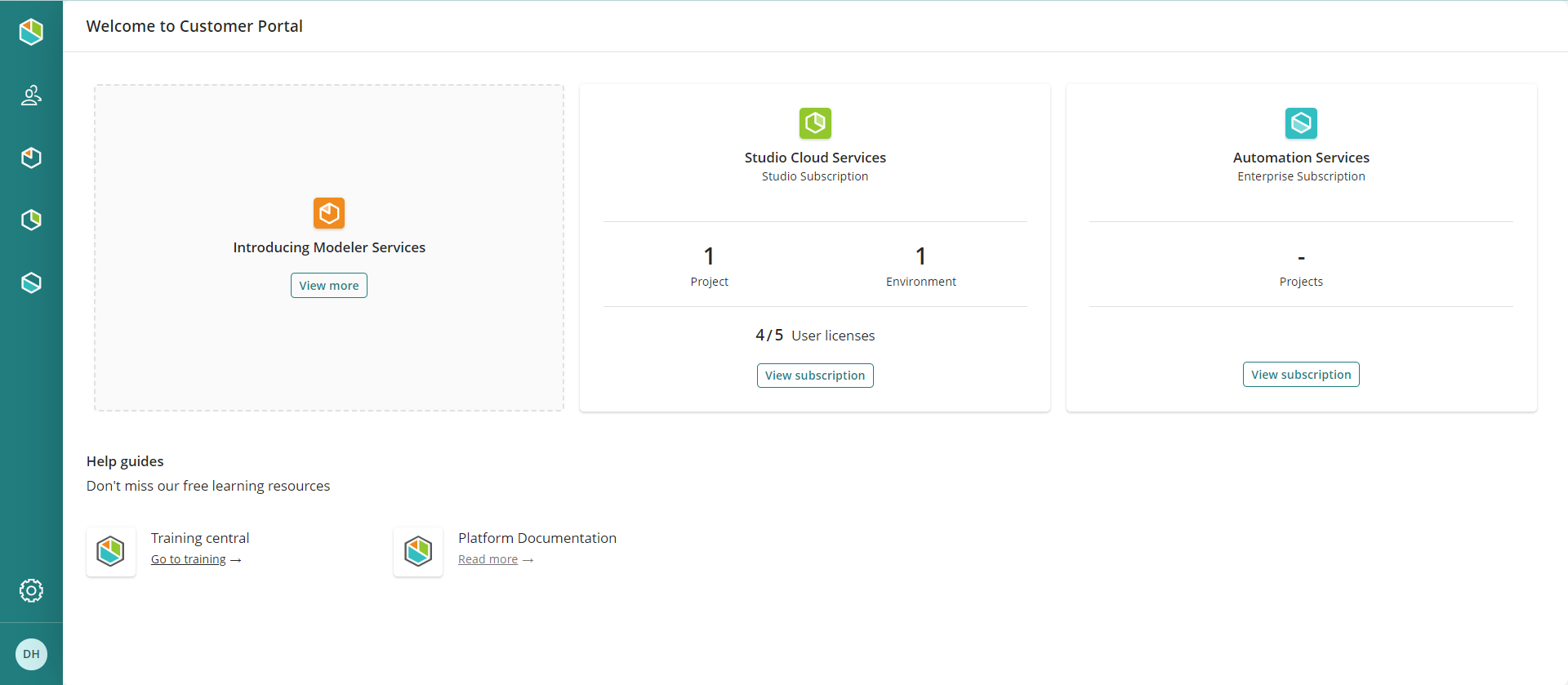This screenshot has width=1568, height=685.
Task: Click 'Don't miss our free learning resources' text
Action: 208,486
